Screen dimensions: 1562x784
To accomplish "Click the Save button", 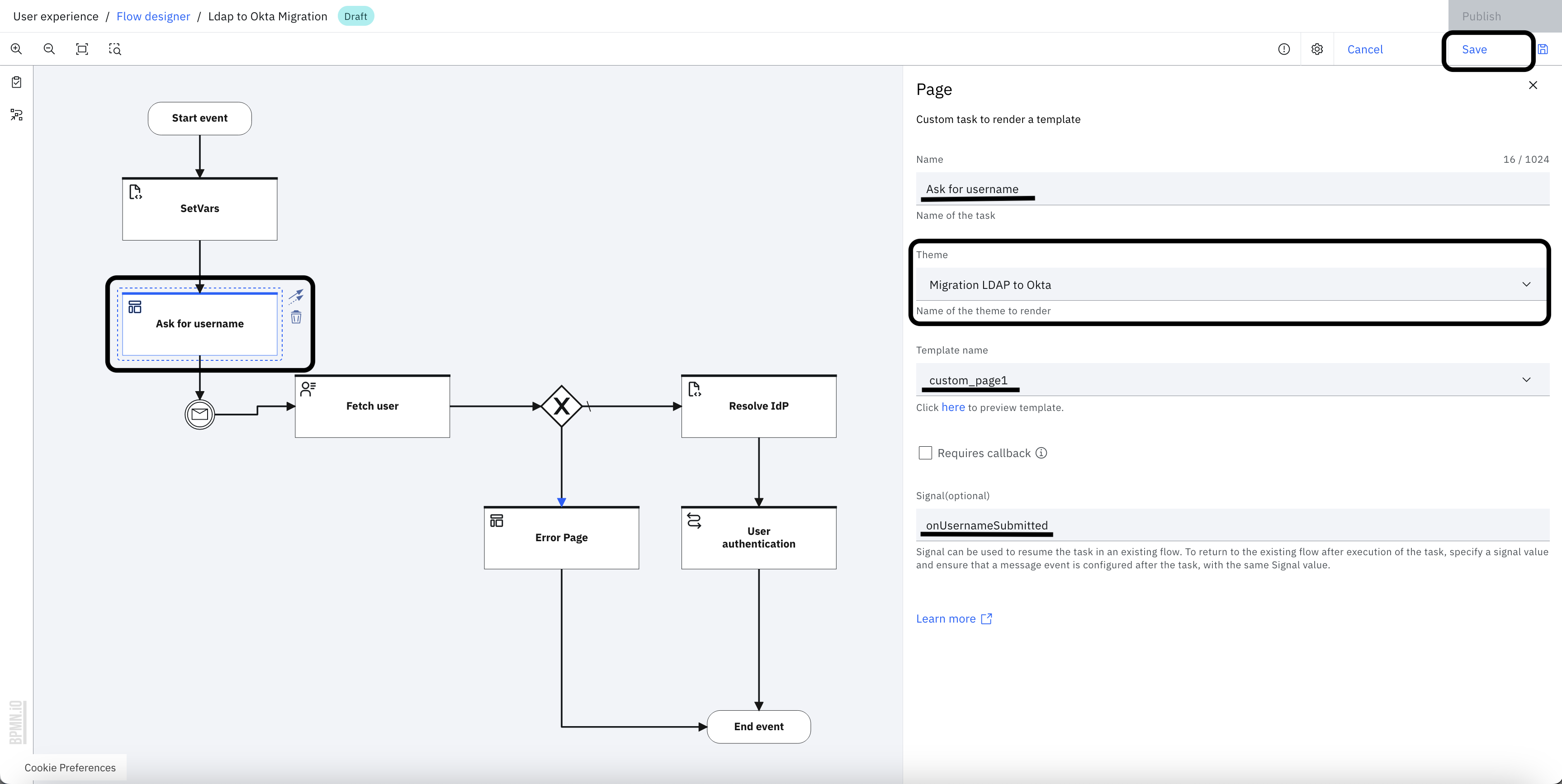I will click(x=1474, y=50).
